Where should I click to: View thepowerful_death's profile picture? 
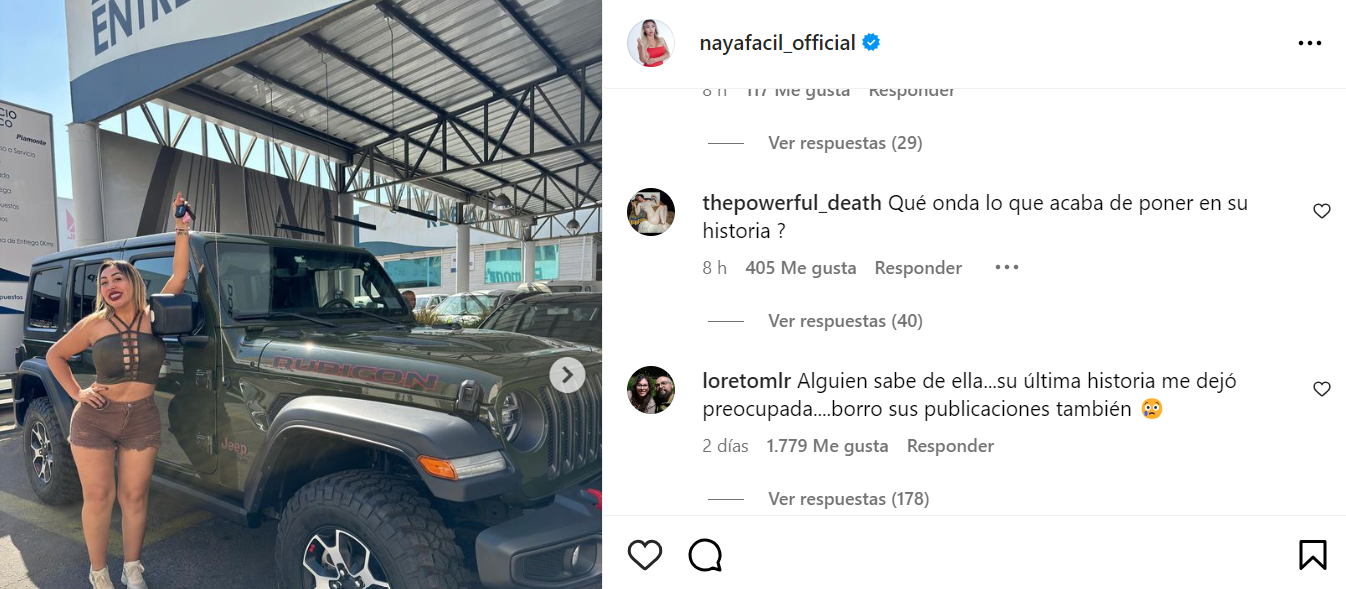[x=651, y=211]
